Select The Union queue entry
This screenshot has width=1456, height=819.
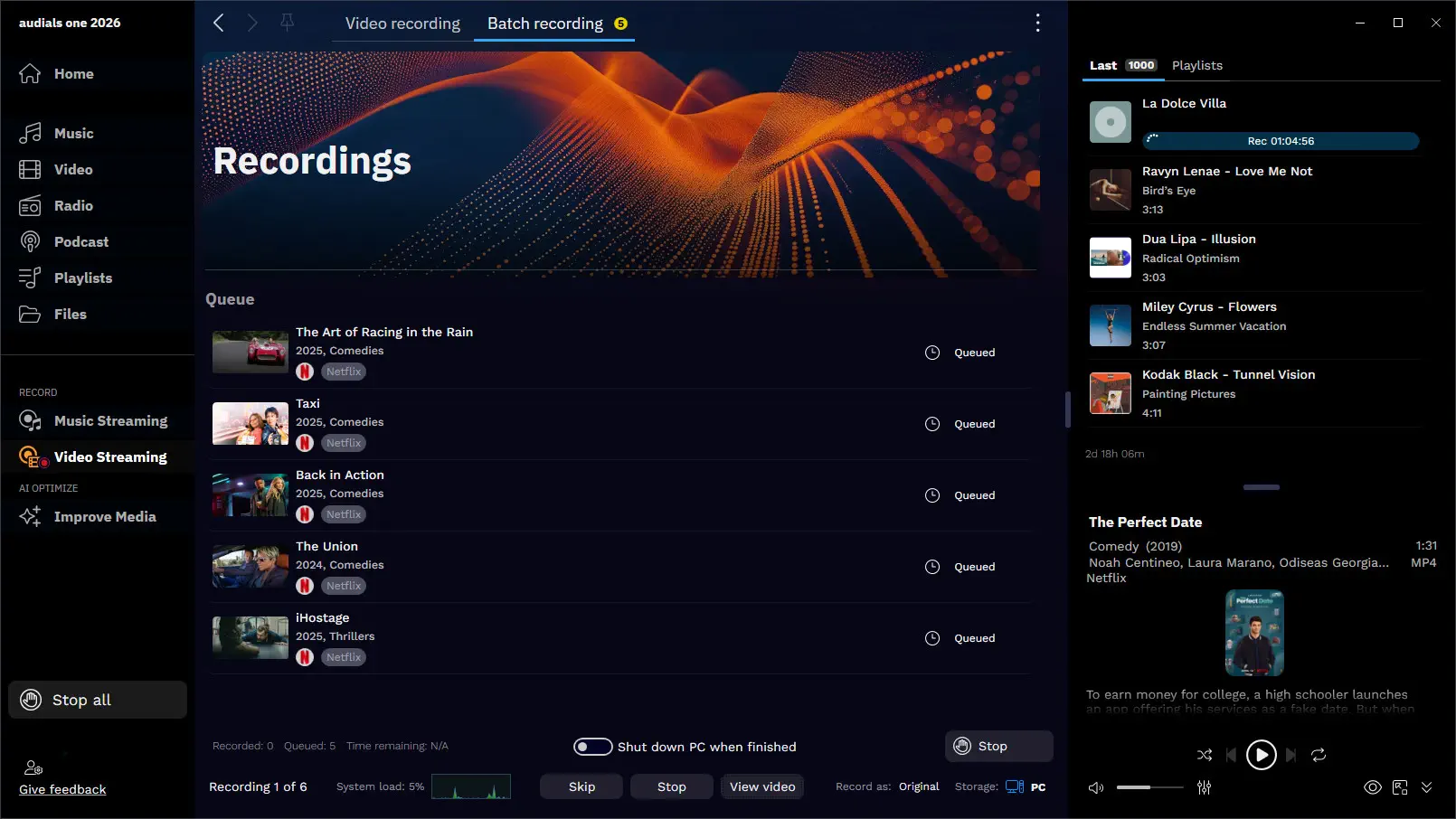point(620,567)
